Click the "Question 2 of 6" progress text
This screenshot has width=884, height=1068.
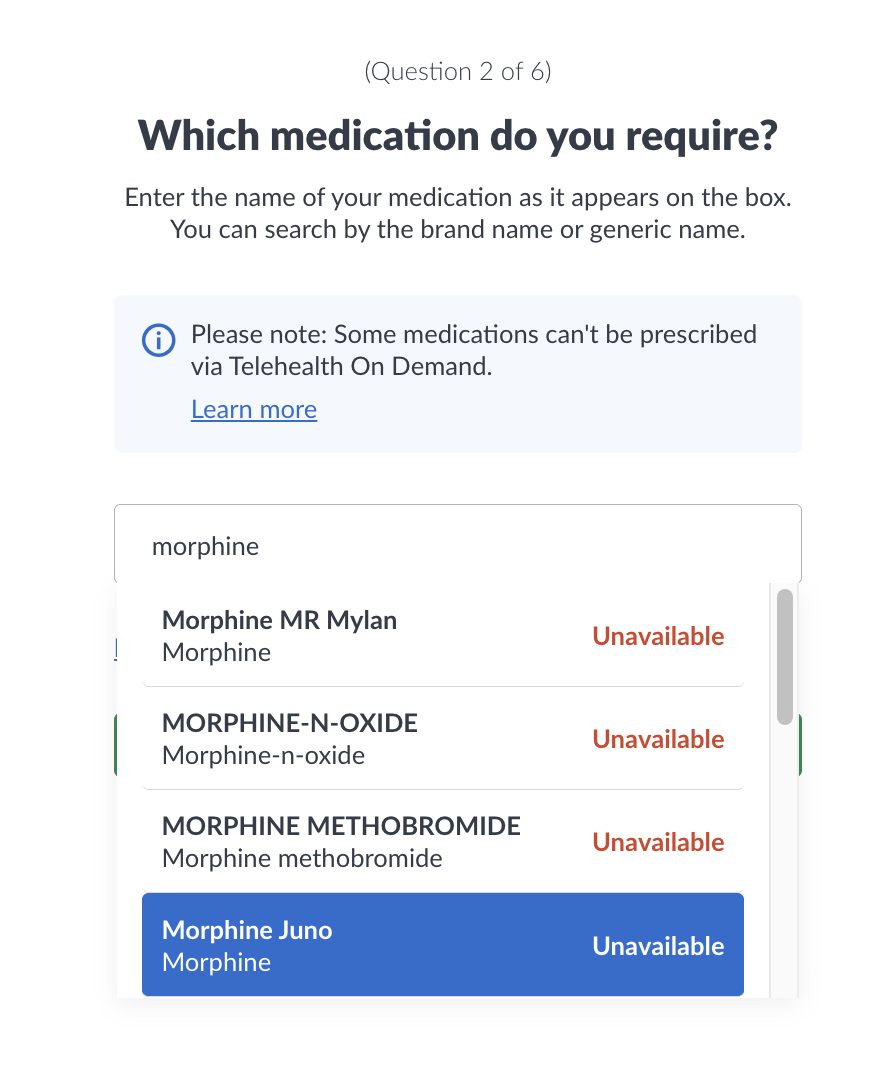point(457,72)
